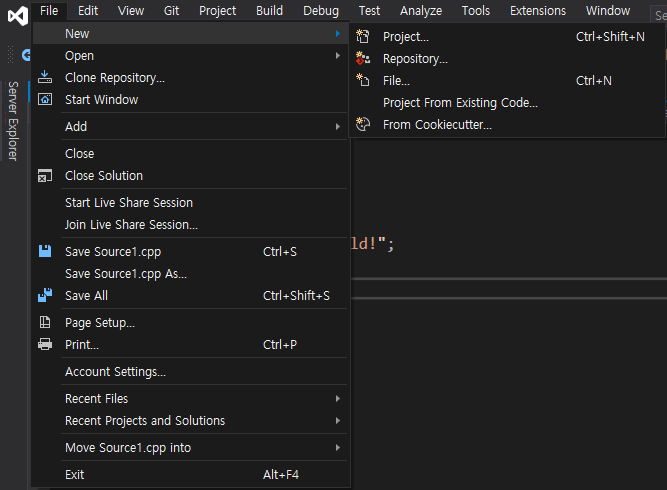Choose New File... in submenu
Image resolution: width=667 pixels, height=490 pixels.
pyautogui.click(x=507, y=80)
